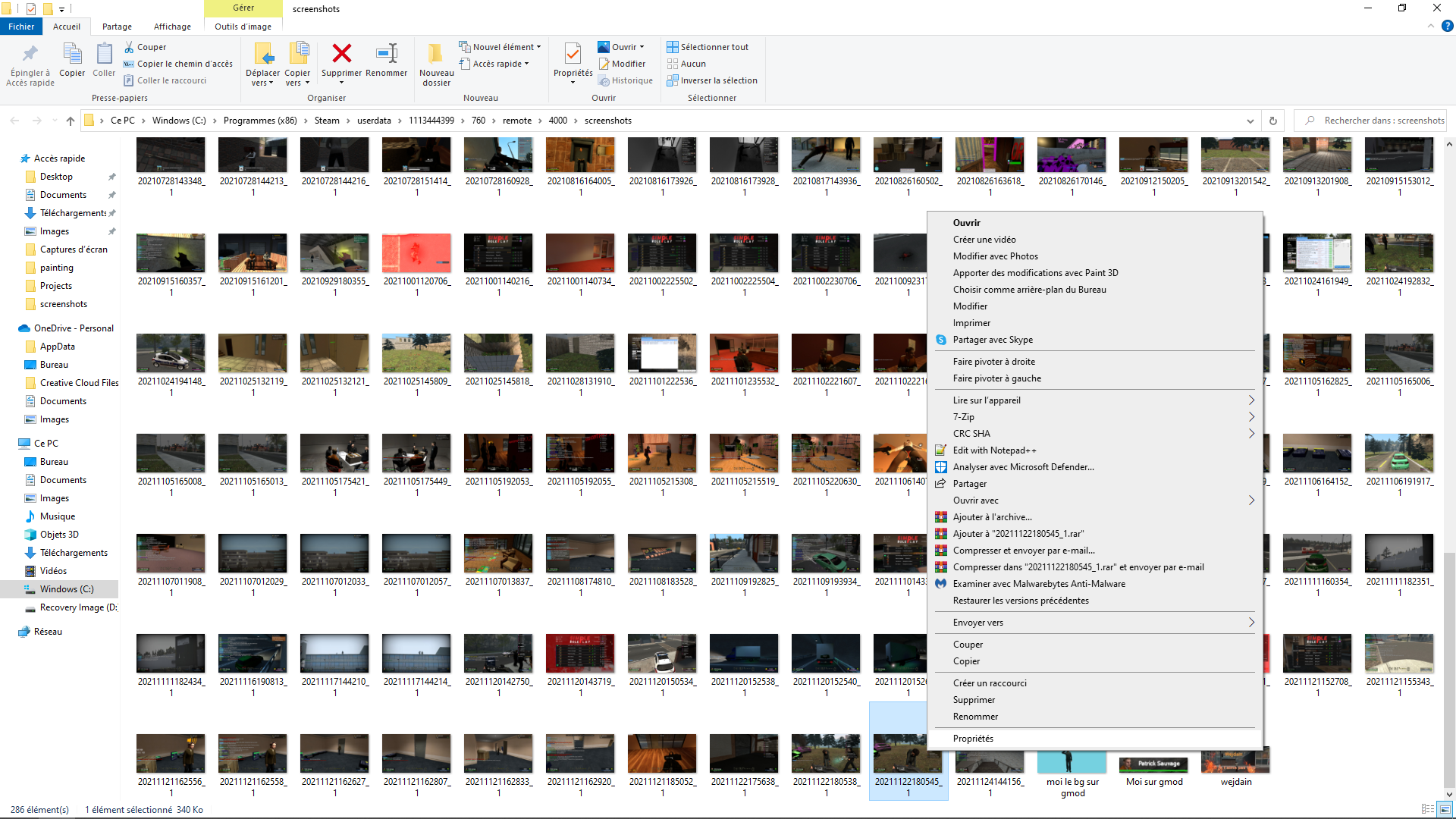Click Aucun in the Sélectionner group
Viewport: 1456px width, 819px height.
[686, 64]
